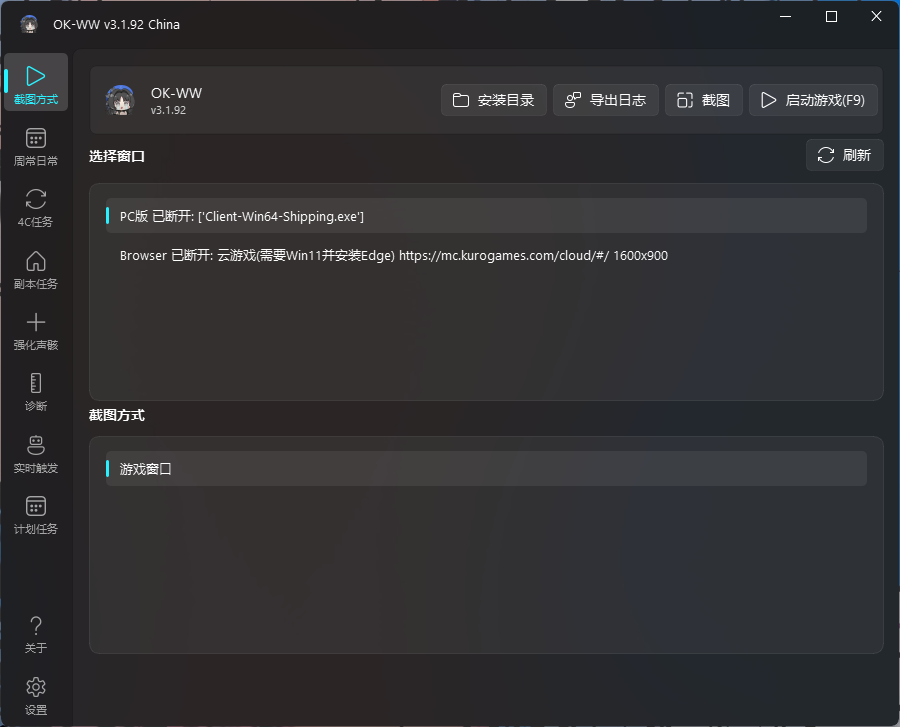Viewport: 900px width, 727px height.
Task: Export logs with 导出日志
Action: 606,99
